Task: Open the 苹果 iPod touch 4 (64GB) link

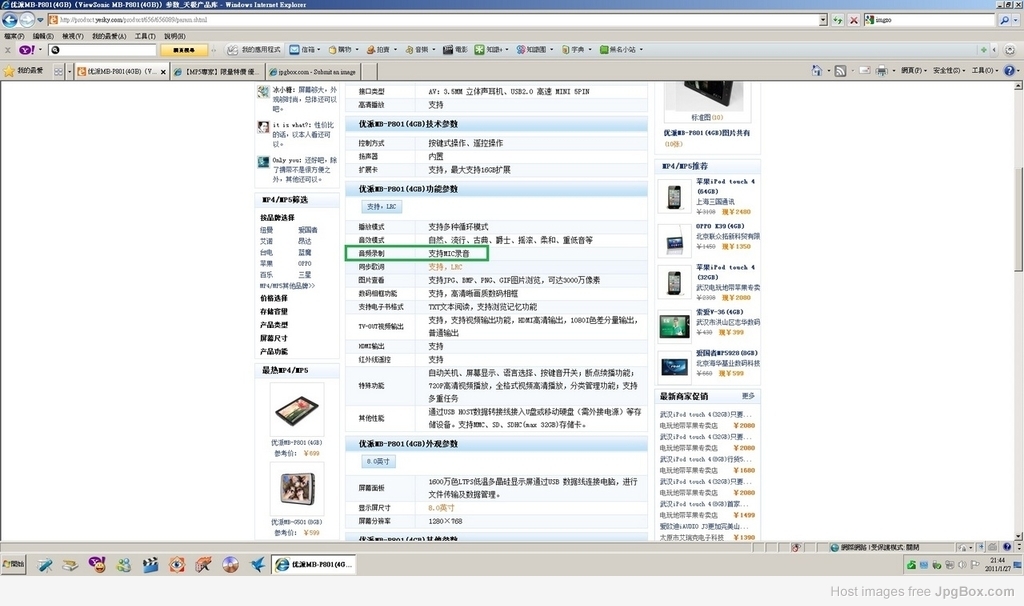Action: click(725, 186)
